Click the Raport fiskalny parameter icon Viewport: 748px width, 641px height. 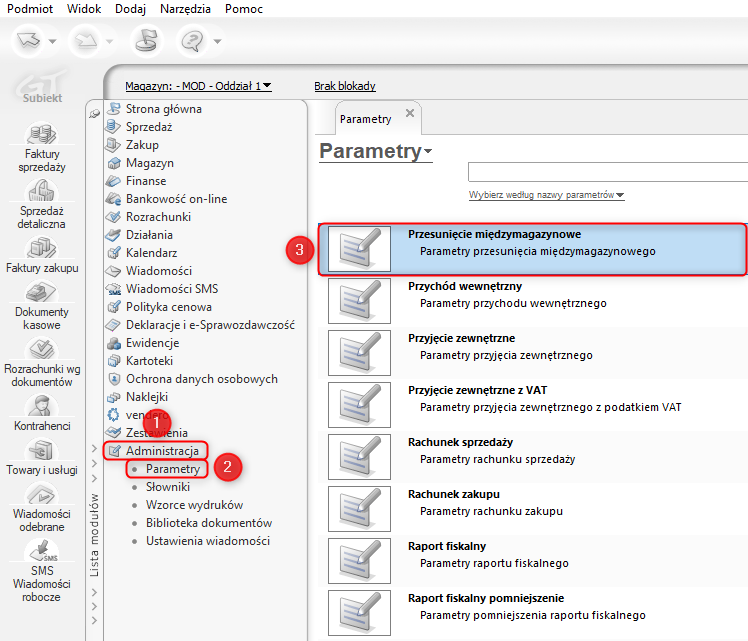pos(359,561)
